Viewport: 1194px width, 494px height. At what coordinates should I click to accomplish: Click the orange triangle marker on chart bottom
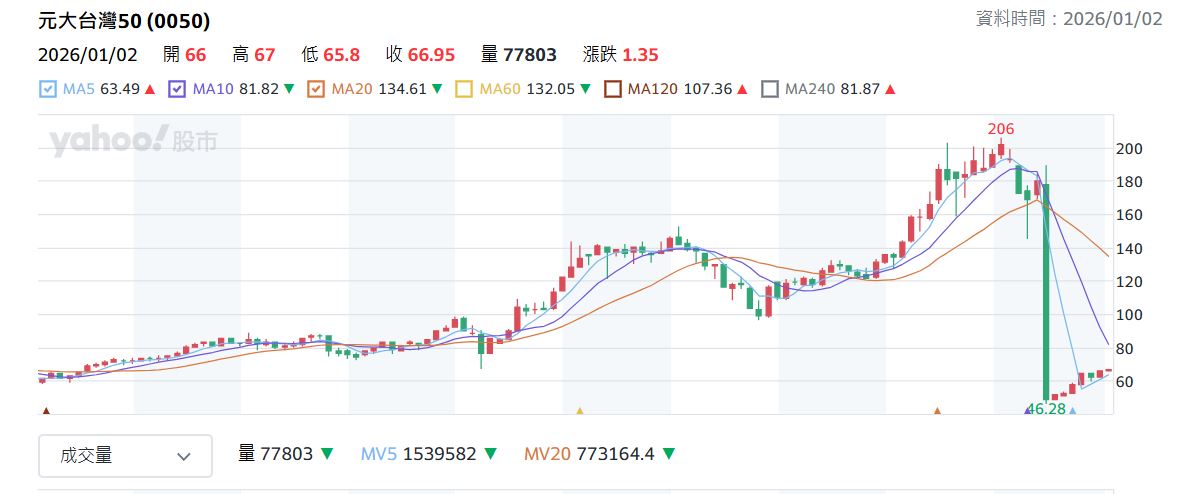pyautogui.click(x=937, y=411)
